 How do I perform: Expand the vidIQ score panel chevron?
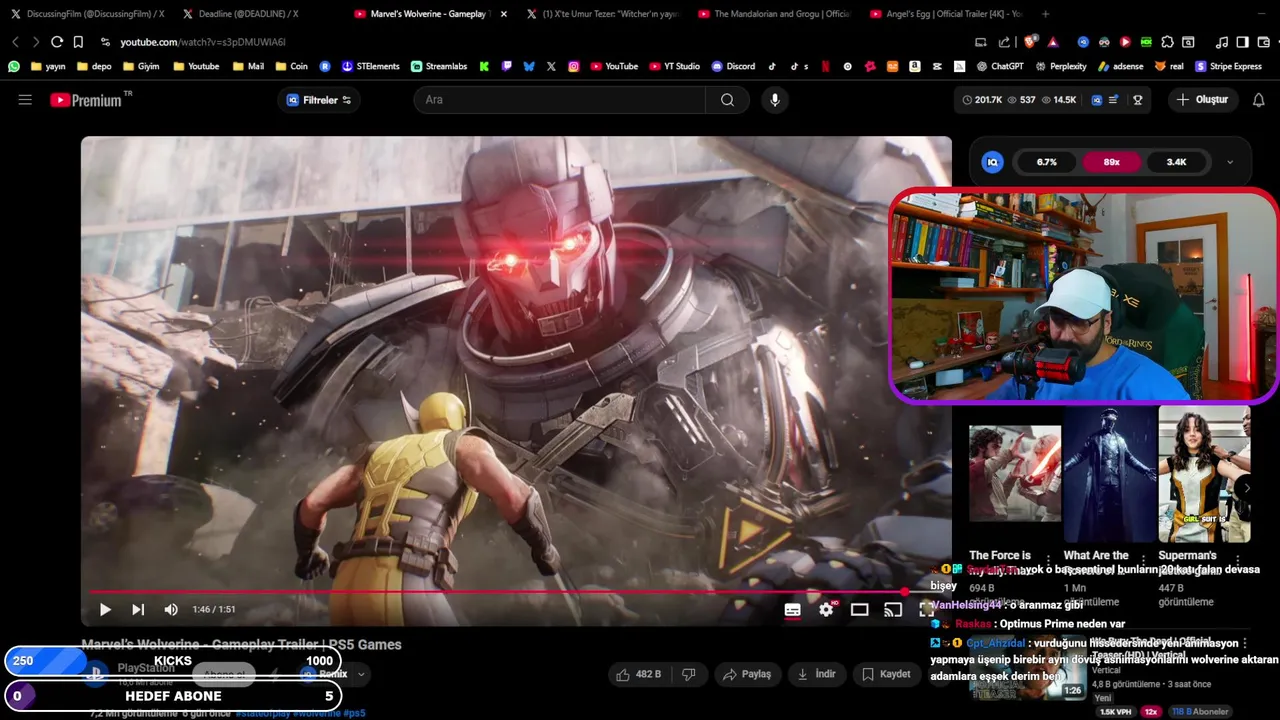(x=1229, y=162)
